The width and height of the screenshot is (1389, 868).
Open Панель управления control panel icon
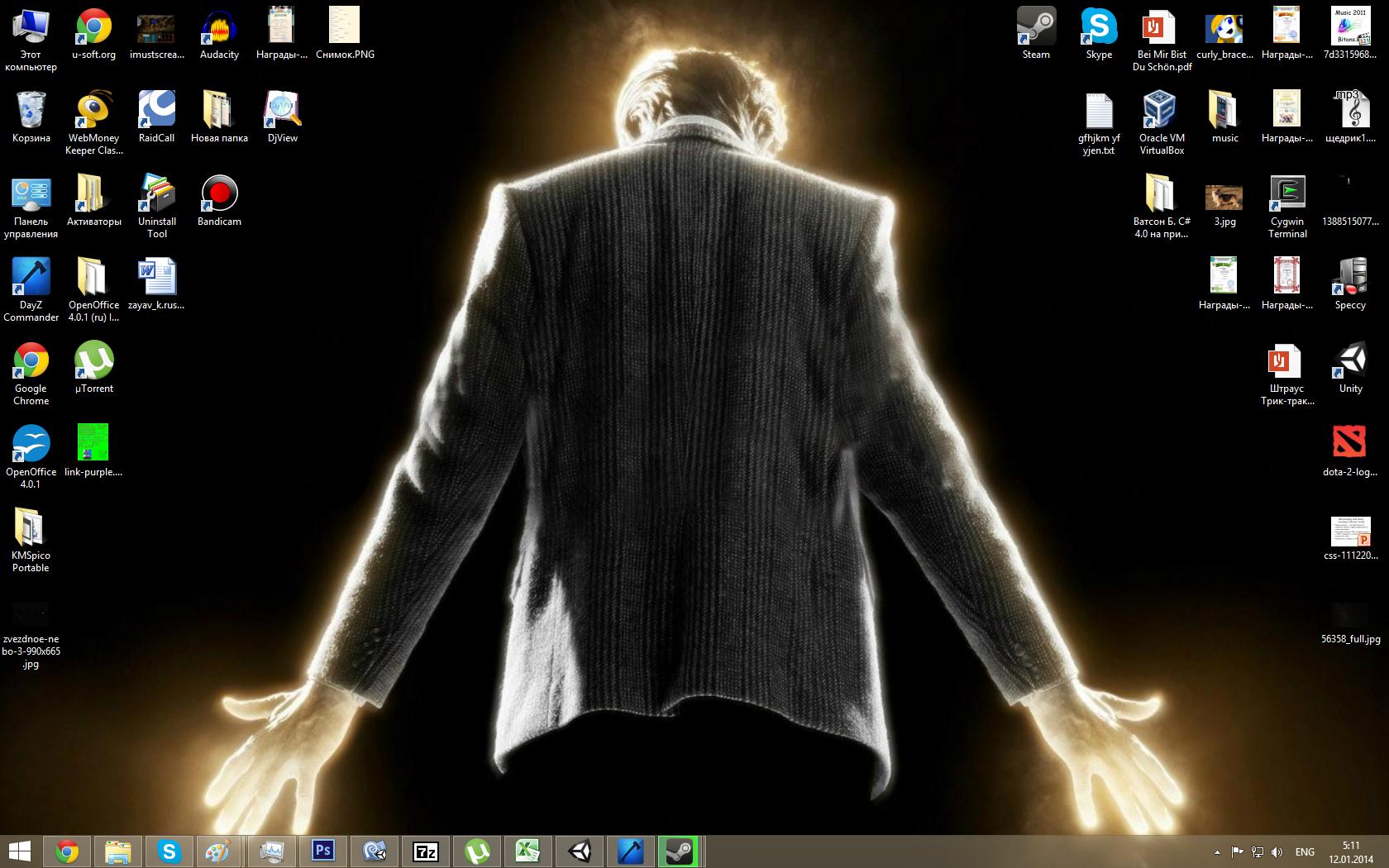[31, 206]
